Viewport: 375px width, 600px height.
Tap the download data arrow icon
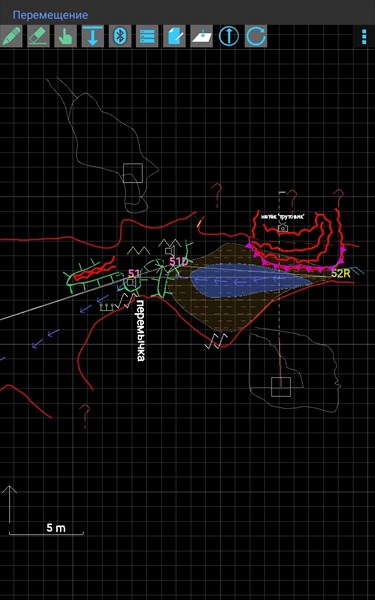tap(93, 36)
